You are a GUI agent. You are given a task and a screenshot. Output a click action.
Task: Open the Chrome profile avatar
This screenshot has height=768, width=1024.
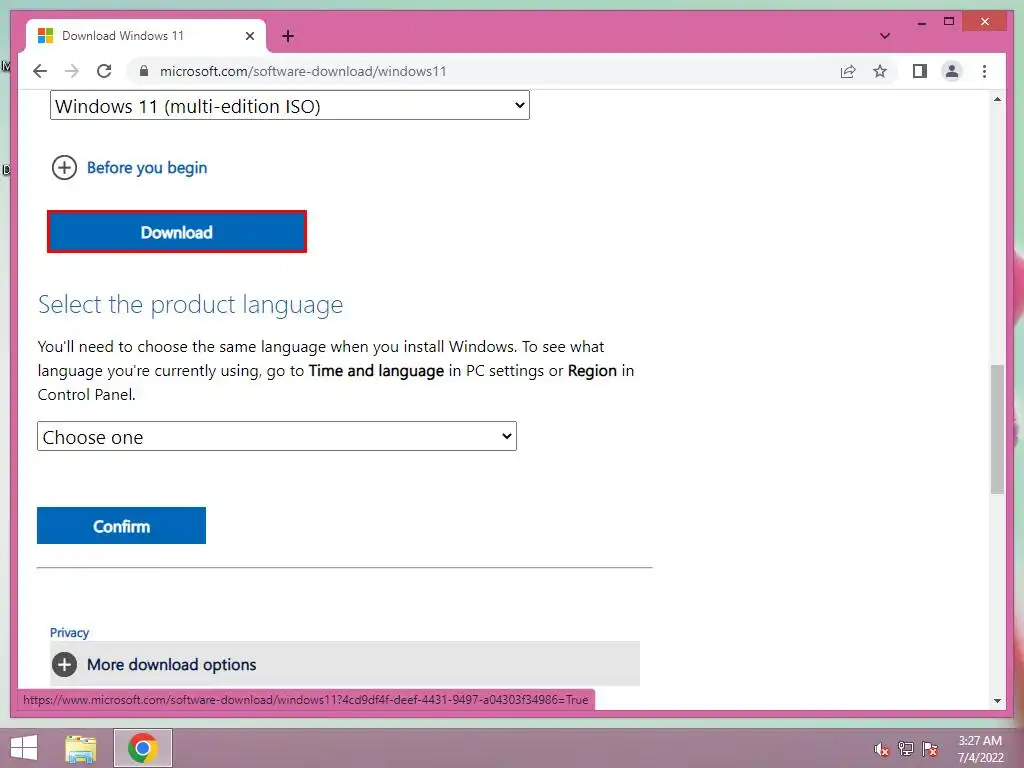(952, 71)
